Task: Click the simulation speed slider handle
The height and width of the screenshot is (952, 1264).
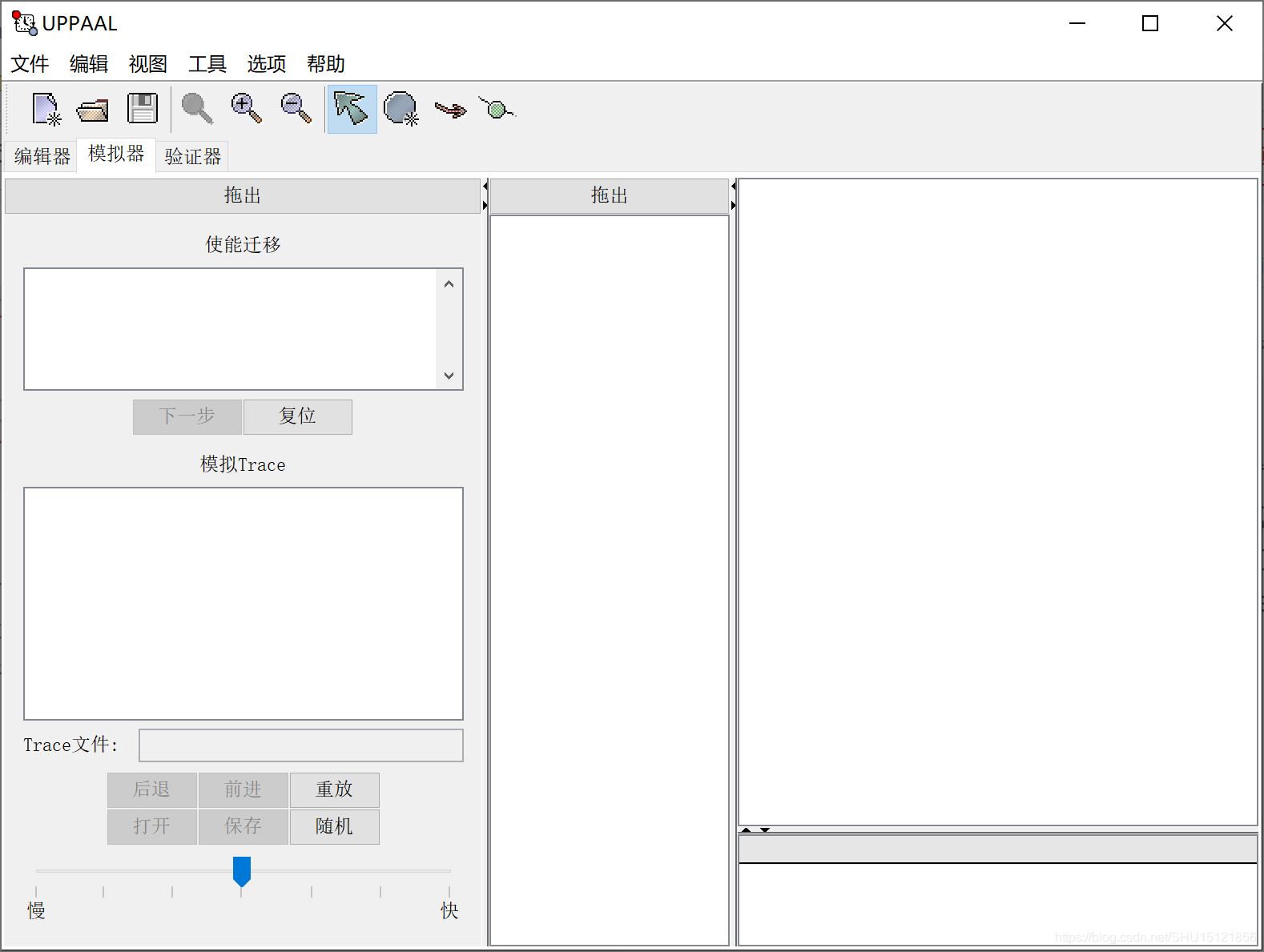Action: pyautogui.click(x=242, y=871)
